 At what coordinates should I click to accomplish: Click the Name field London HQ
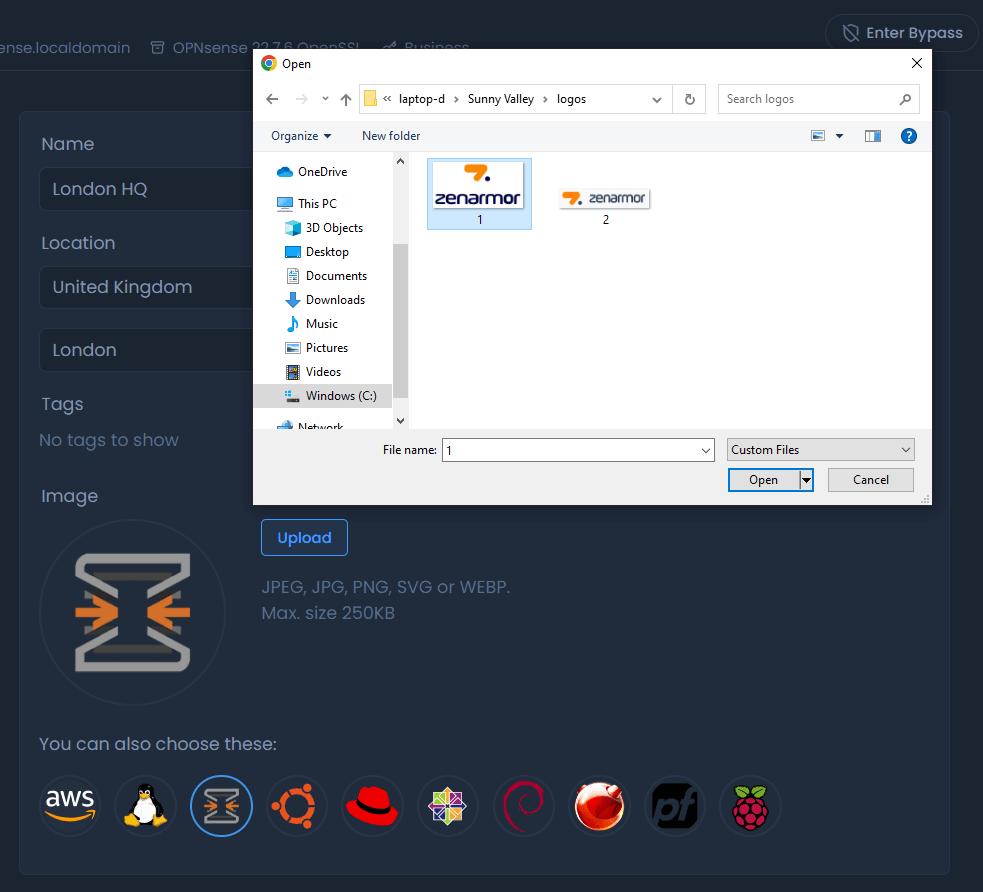(147, 189)
